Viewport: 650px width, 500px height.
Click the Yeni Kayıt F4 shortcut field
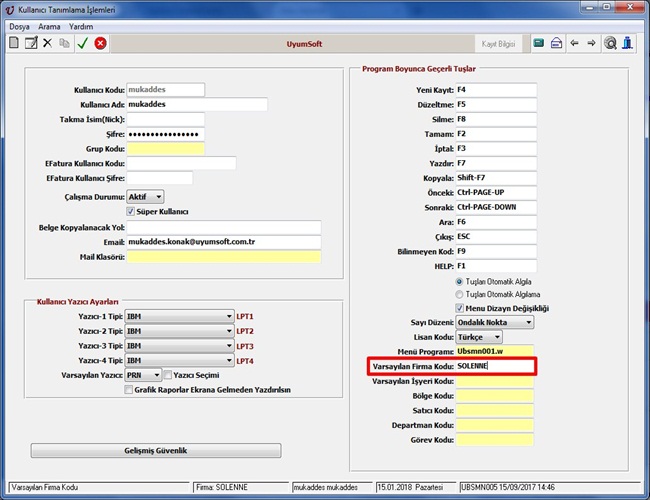point(496,90)
